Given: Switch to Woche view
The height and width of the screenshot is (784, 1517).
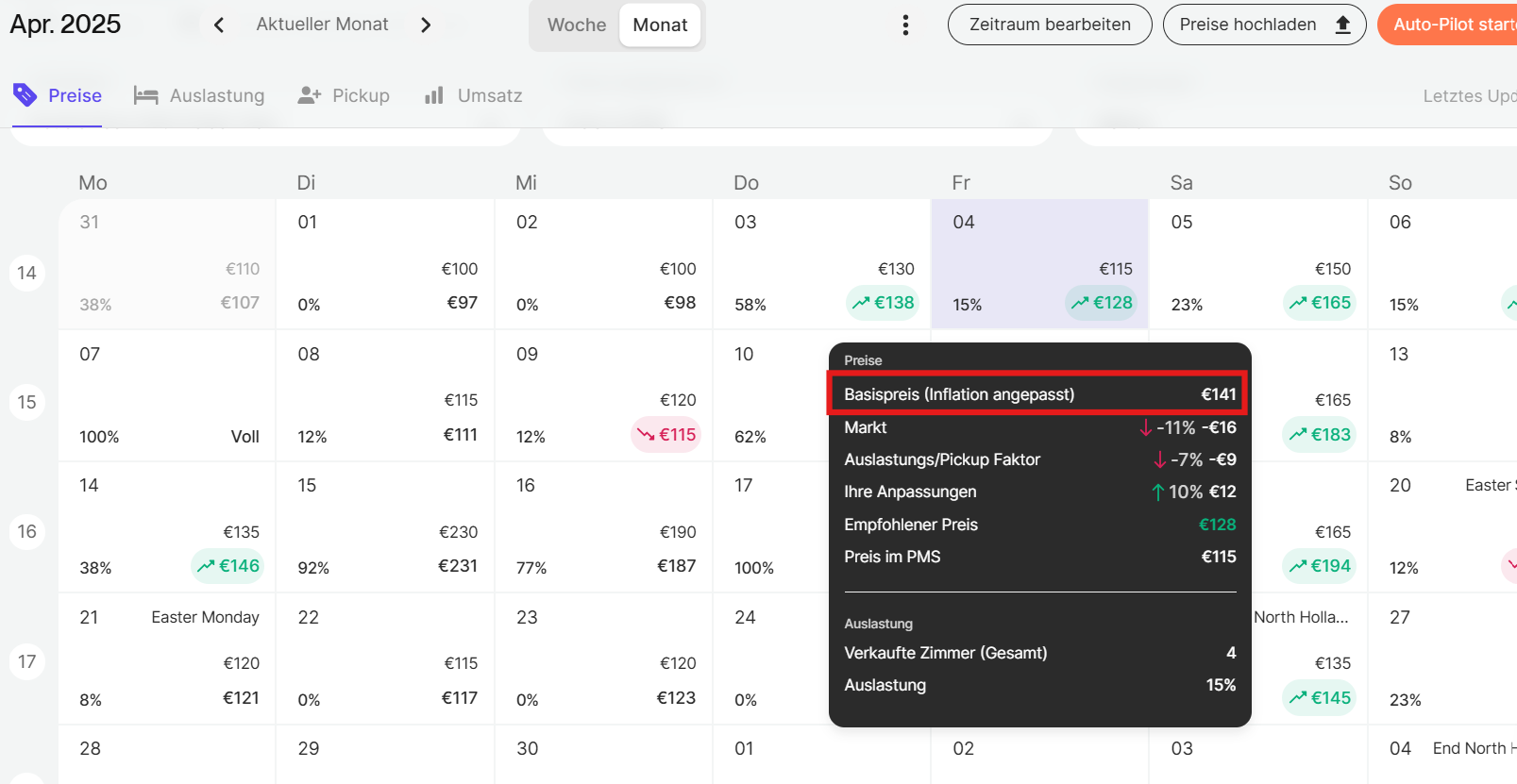Looking at the screenshot, I should tap(576, 25).
